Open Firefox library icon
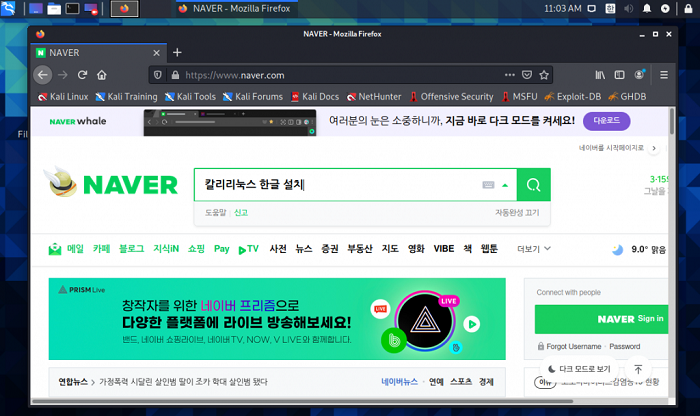 point(600,75)
